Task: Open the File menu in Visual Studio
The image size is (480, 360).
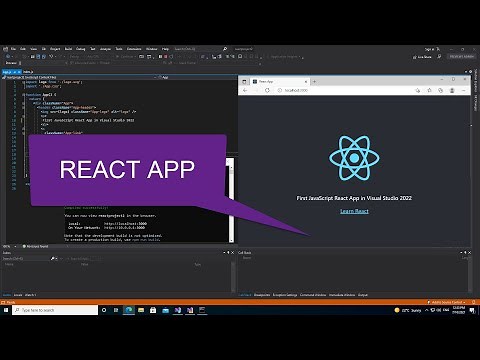Action: [x=14, y=49]
